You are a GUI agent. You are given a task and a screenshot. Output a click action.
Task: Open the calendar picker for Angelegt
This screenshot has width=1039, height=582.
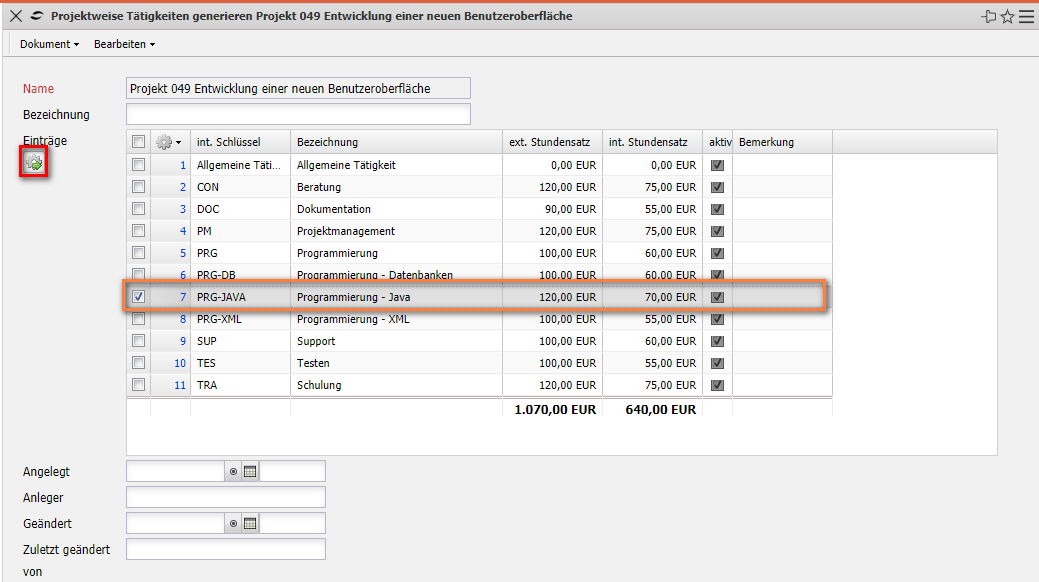click(x=250, y=471)
